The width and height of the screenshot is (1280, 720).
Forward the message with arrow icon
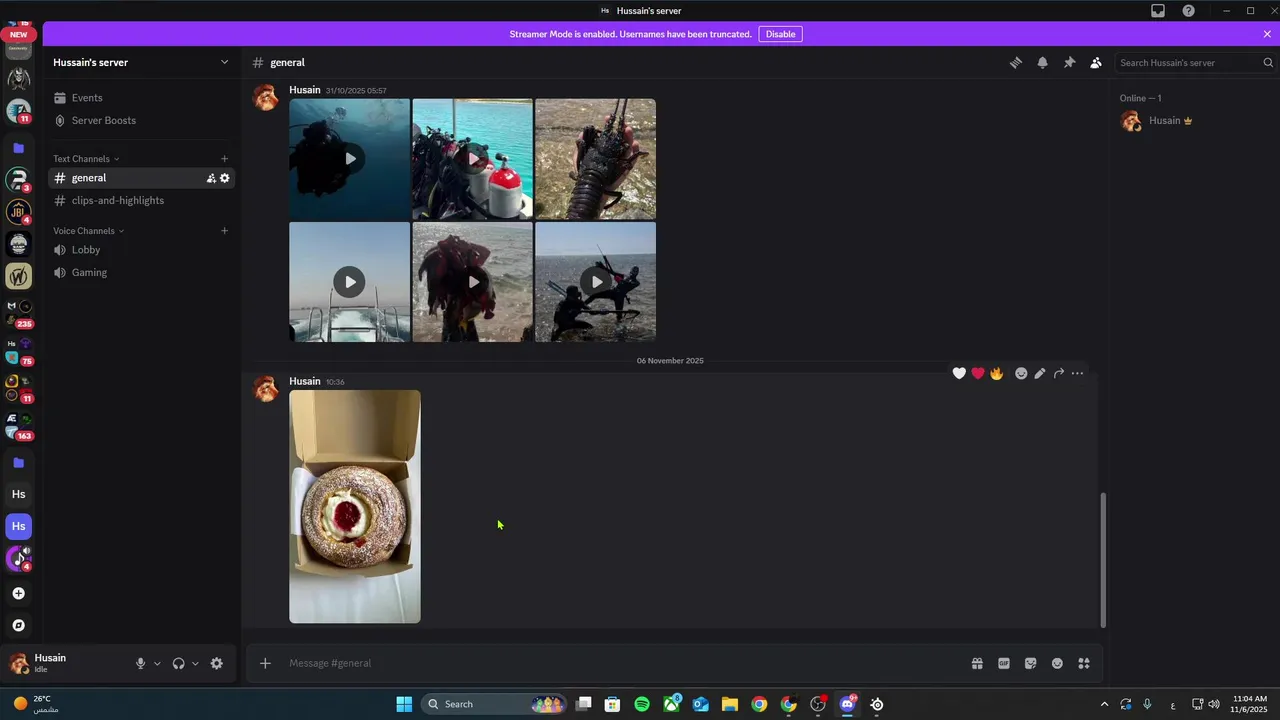(x=1058, y=373)
